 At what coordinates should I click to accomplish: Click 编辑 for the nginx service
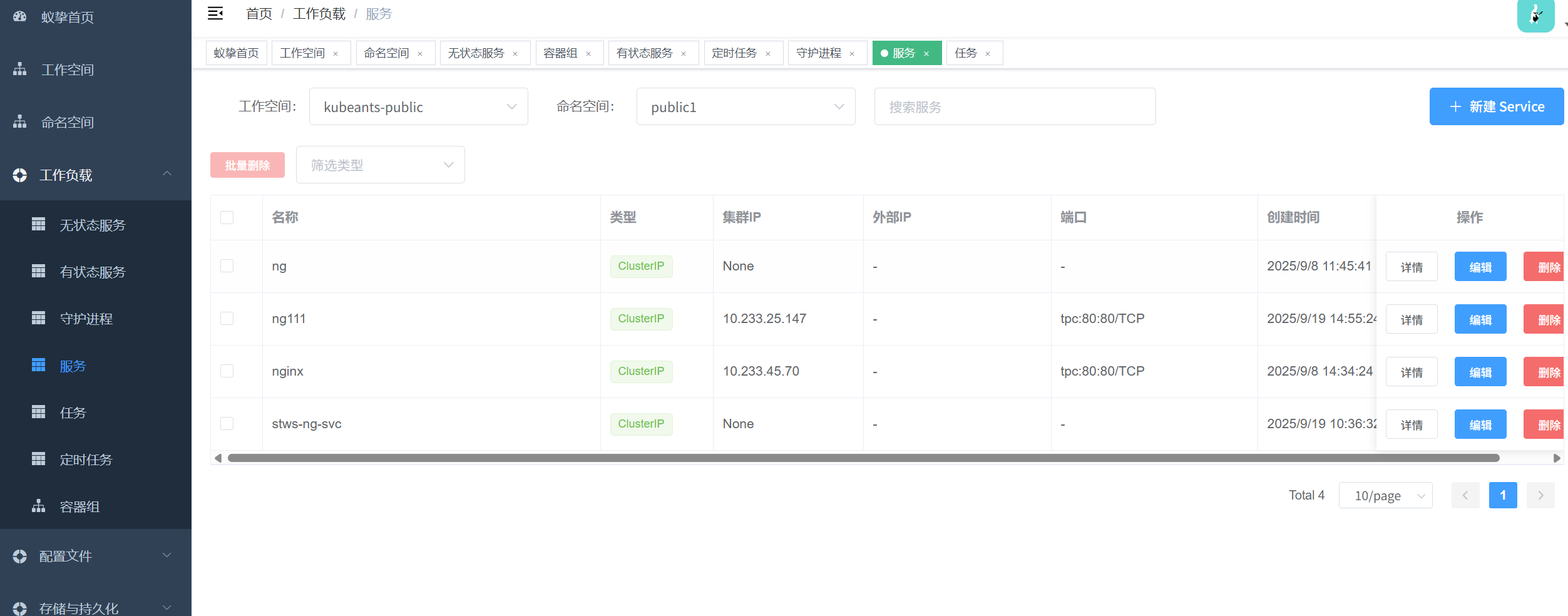click(1480, 372)
